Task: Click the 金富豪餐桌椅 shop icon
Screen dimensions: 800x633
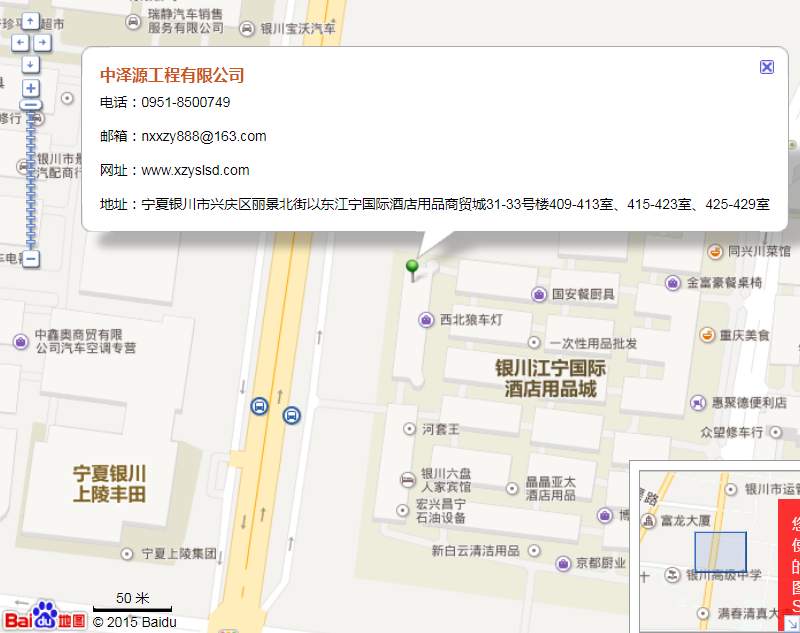Action: (673, 283)
